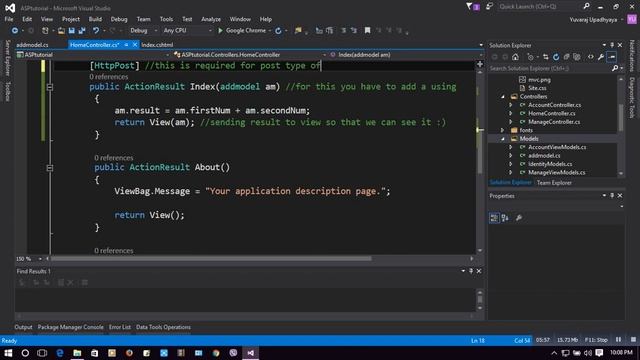
Task: Click Bookmark icon in toolbar
Action: pos(367,31)
